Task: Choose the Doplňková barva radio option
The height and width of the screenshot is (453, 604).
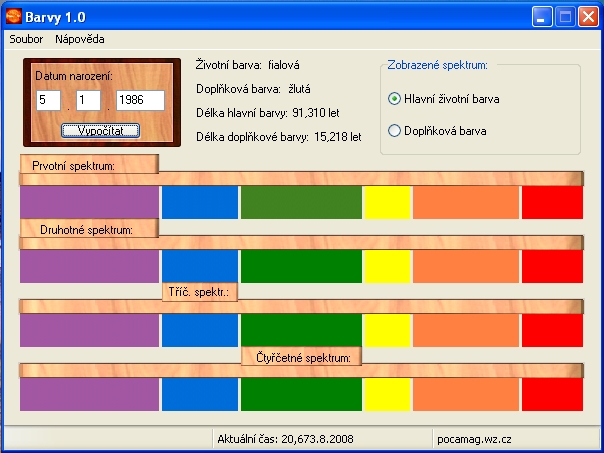Action: [x=394, y=130]
